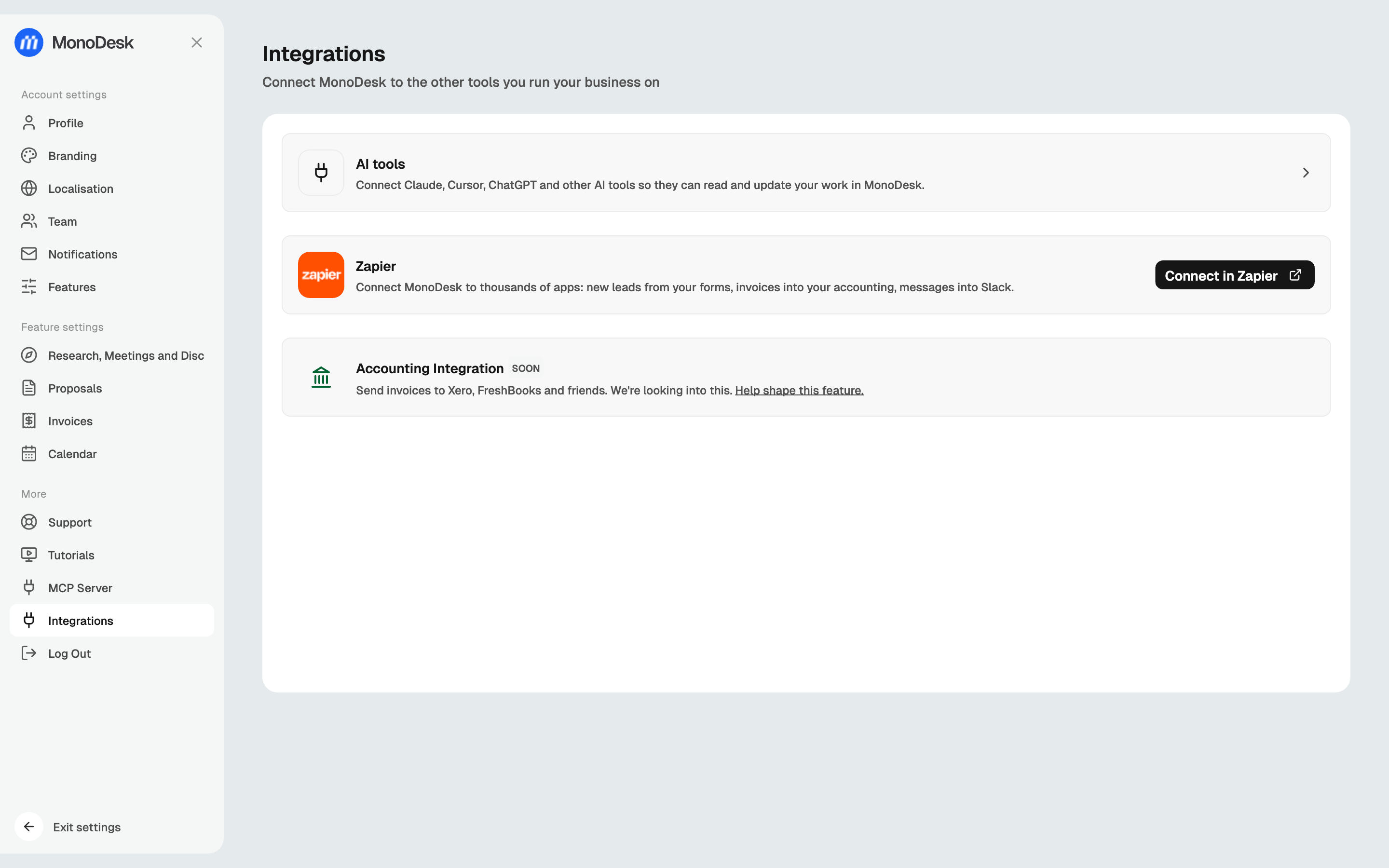Open the Support page
This screenshot has width=1389, height=868.
(112, 522)
